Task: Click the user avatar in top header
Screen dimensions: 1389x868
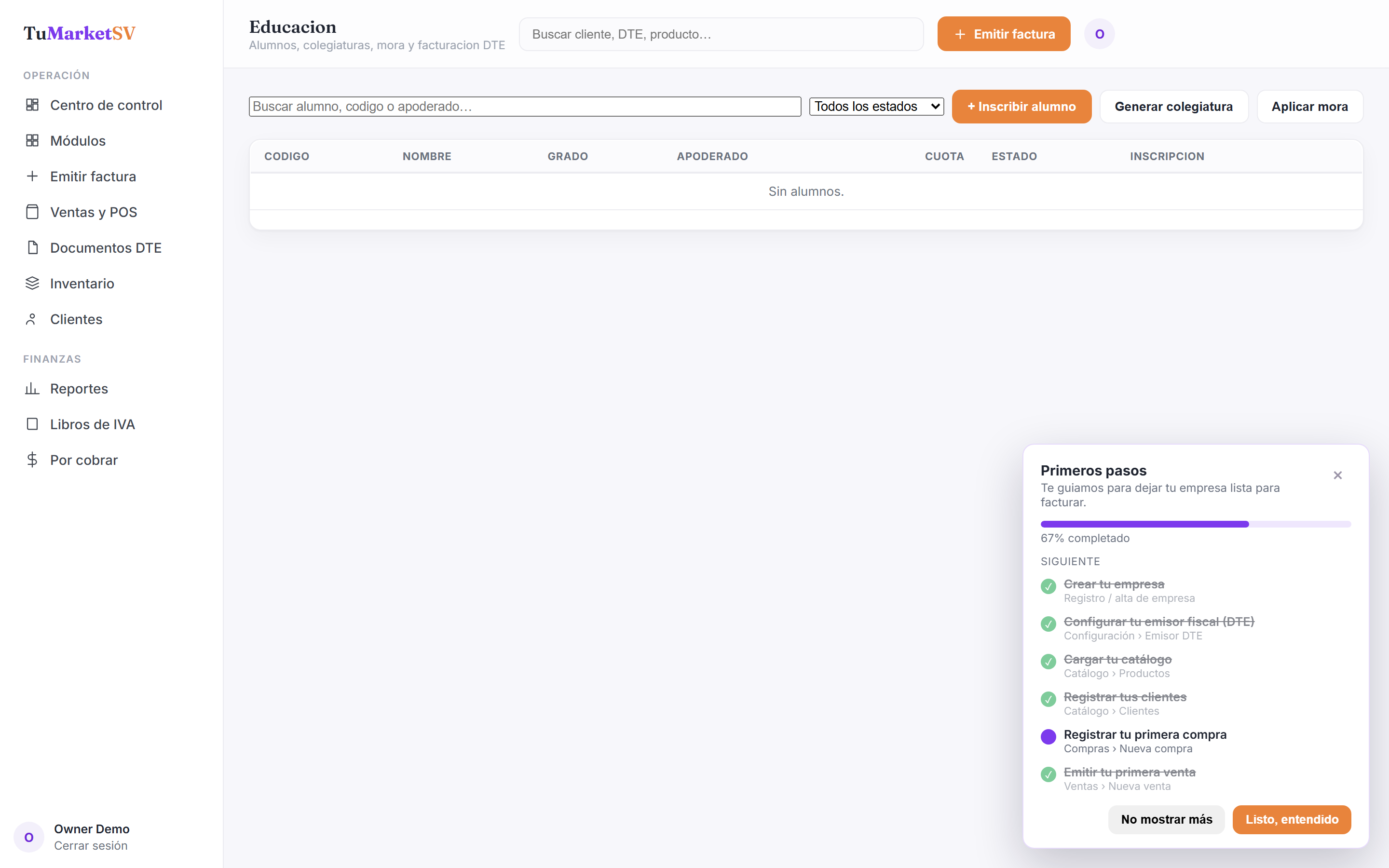Action: [x=1099, y=34]
